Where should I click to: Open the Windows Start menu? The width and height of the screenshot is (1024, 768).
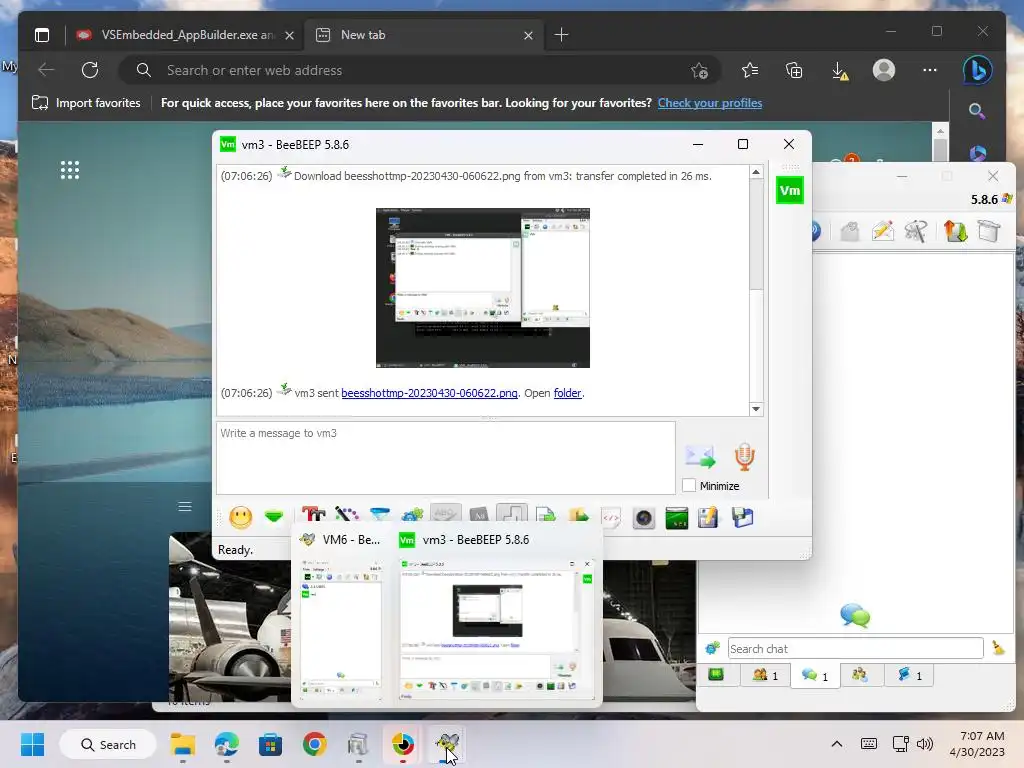(32, 744)
